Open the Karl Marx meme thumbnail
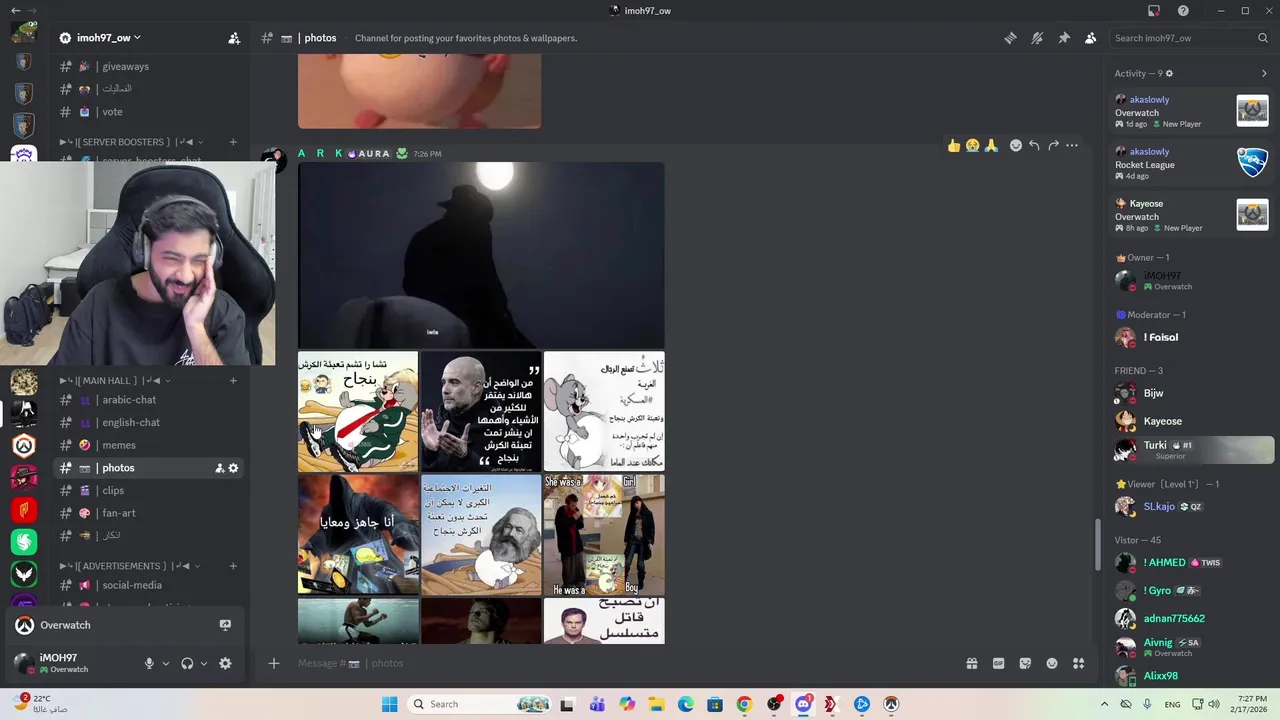 click(481, 535)
